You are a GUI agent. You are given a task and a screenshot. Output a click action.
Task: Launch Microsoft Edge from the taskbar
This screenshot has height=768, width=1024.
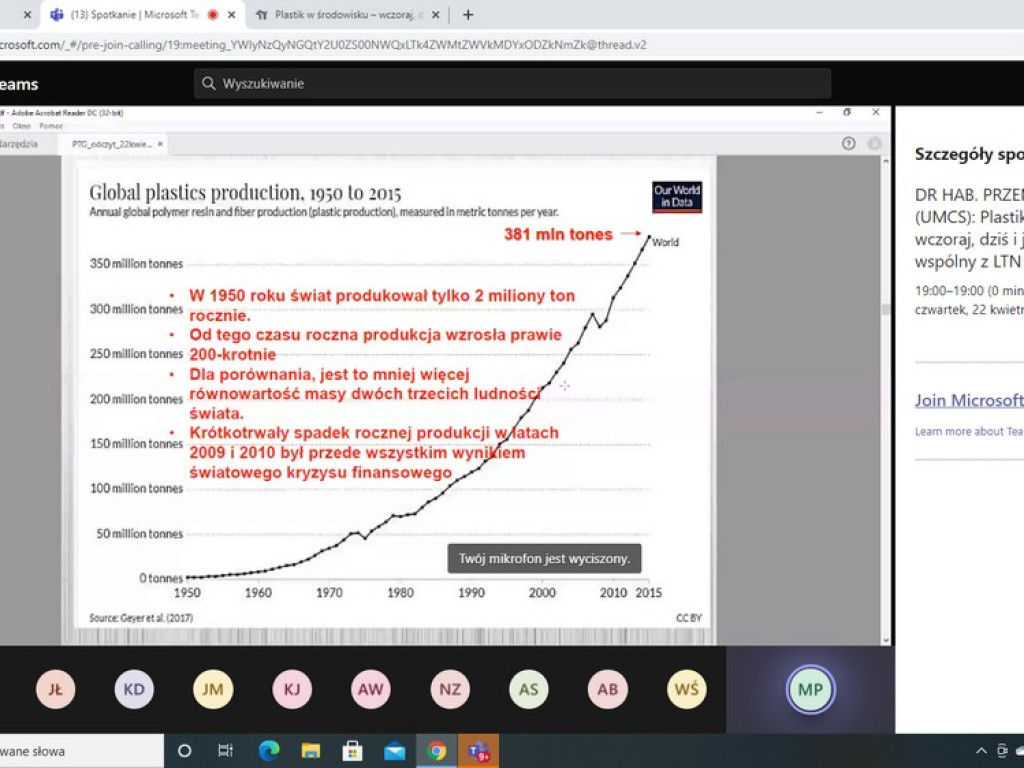(268, 751)
